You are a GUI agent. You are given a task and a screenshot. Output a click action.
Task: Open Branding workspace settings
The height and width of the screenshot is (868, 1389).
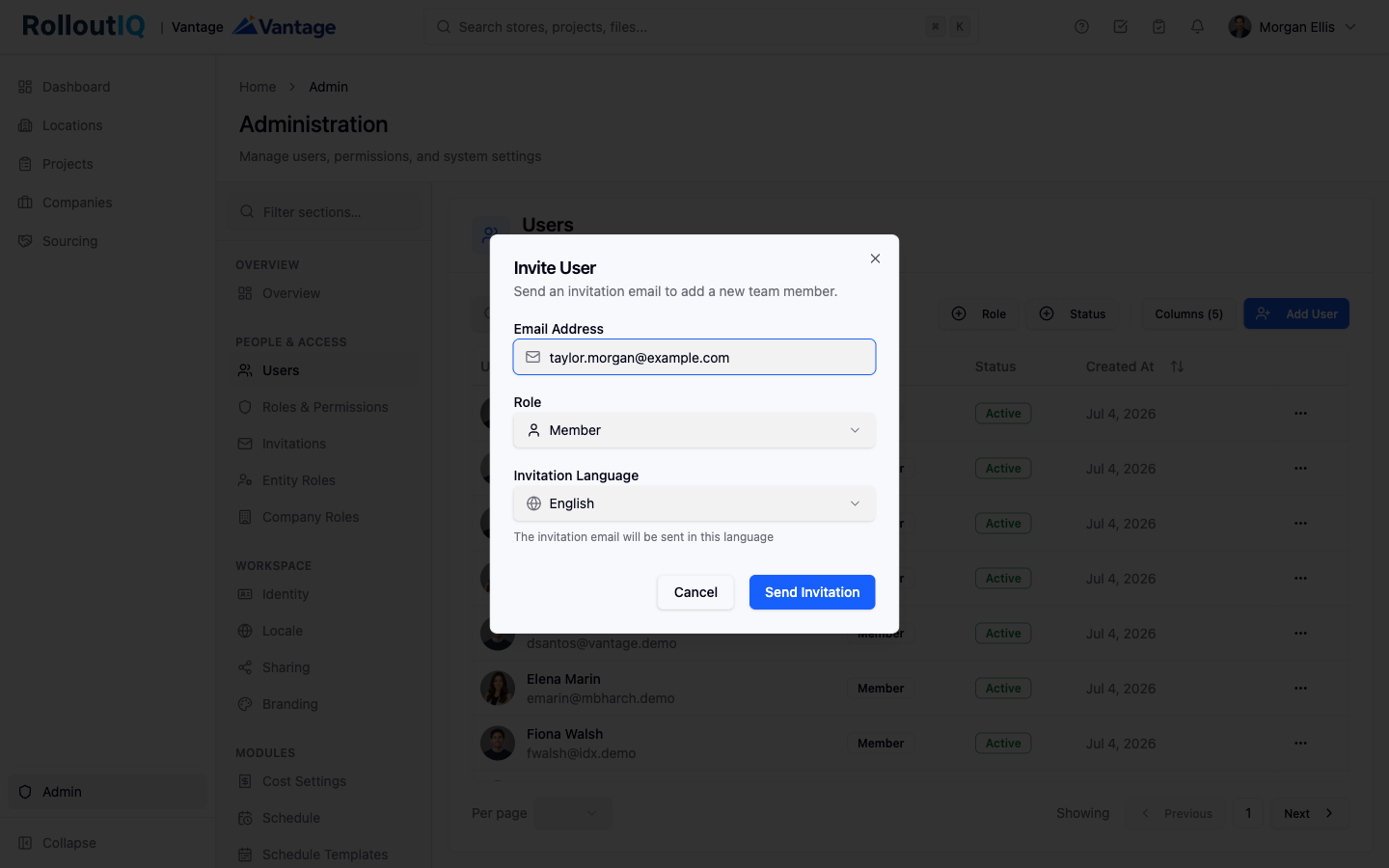pos(325,704)
